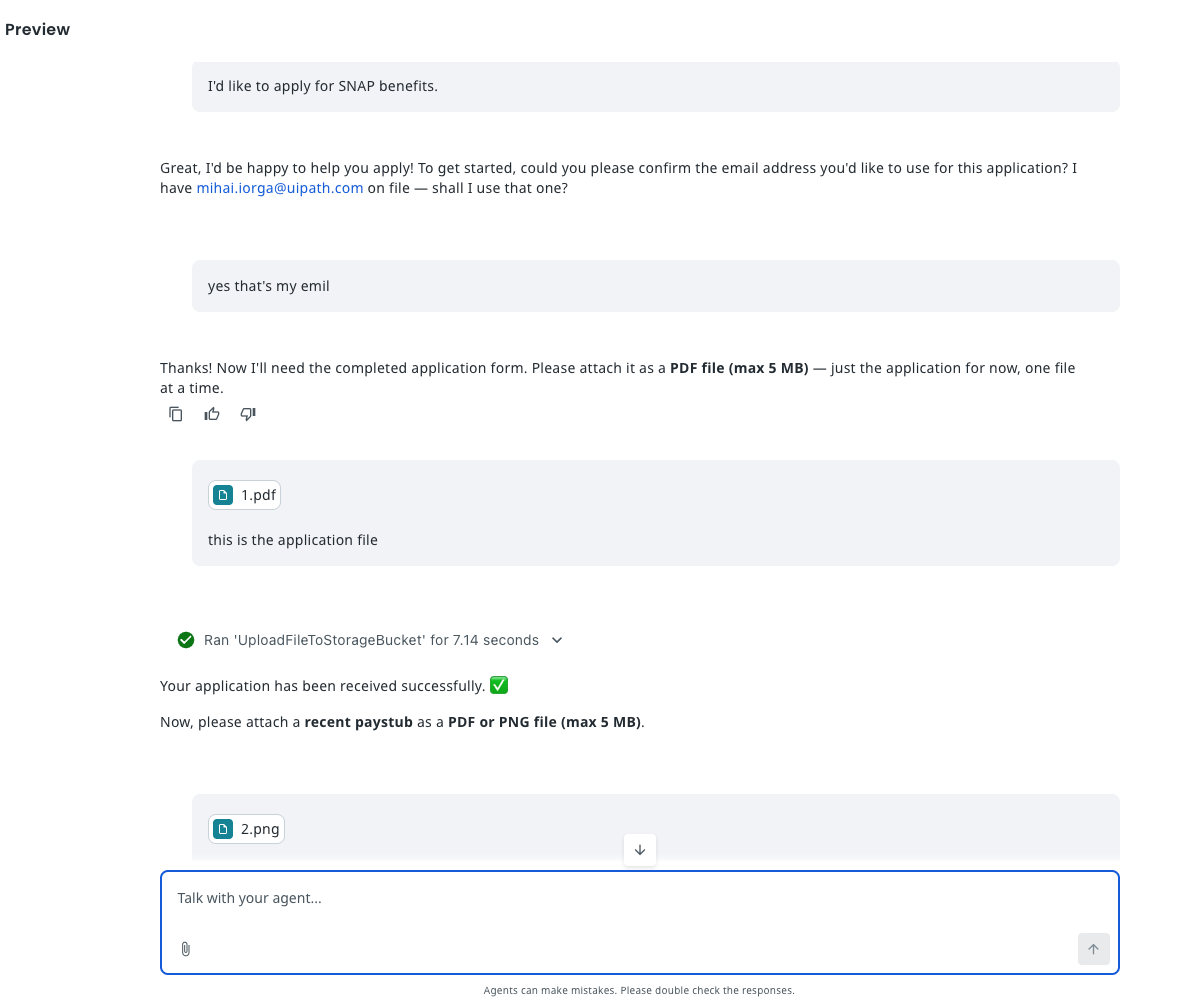Copy the agent's application form message

(x=176, y=414)
